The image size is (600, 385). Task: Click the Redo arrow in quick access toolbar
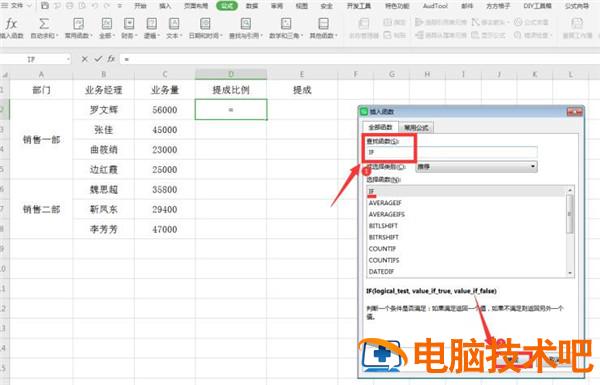pyautogui.click(x=107, y=6)
